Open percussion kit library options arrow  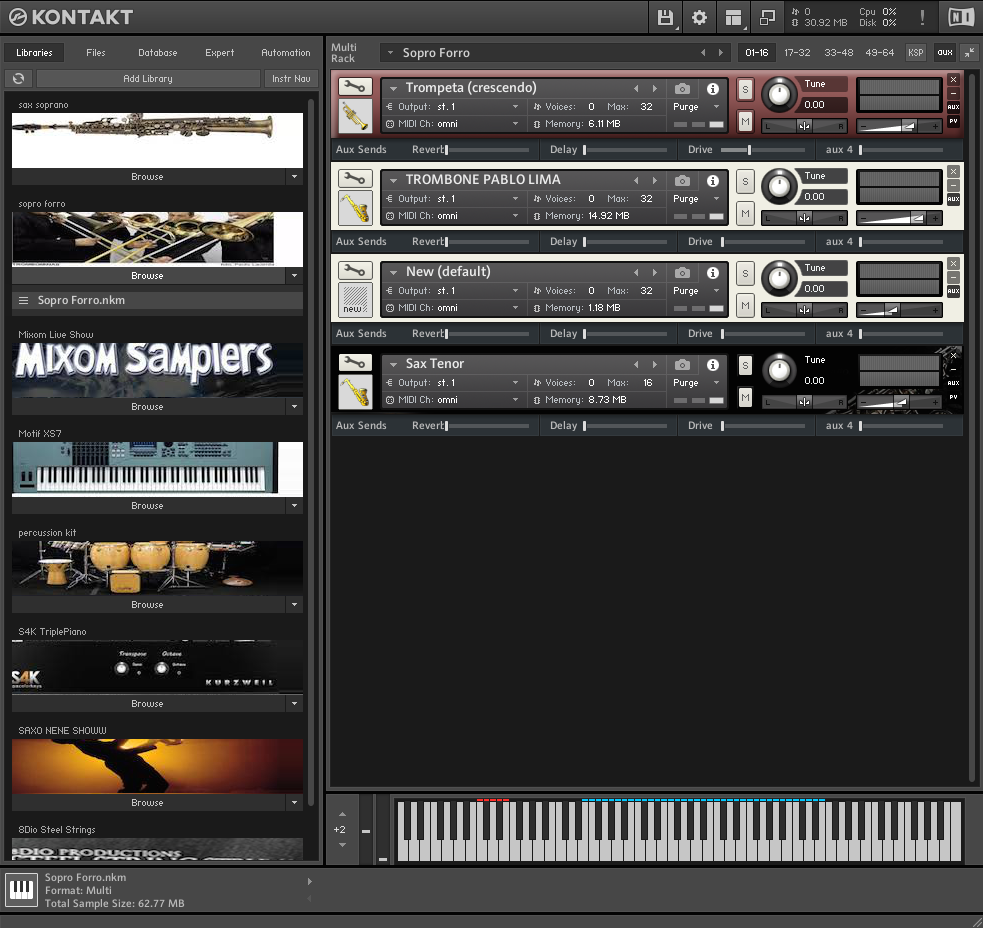click(x=294, y=604)
